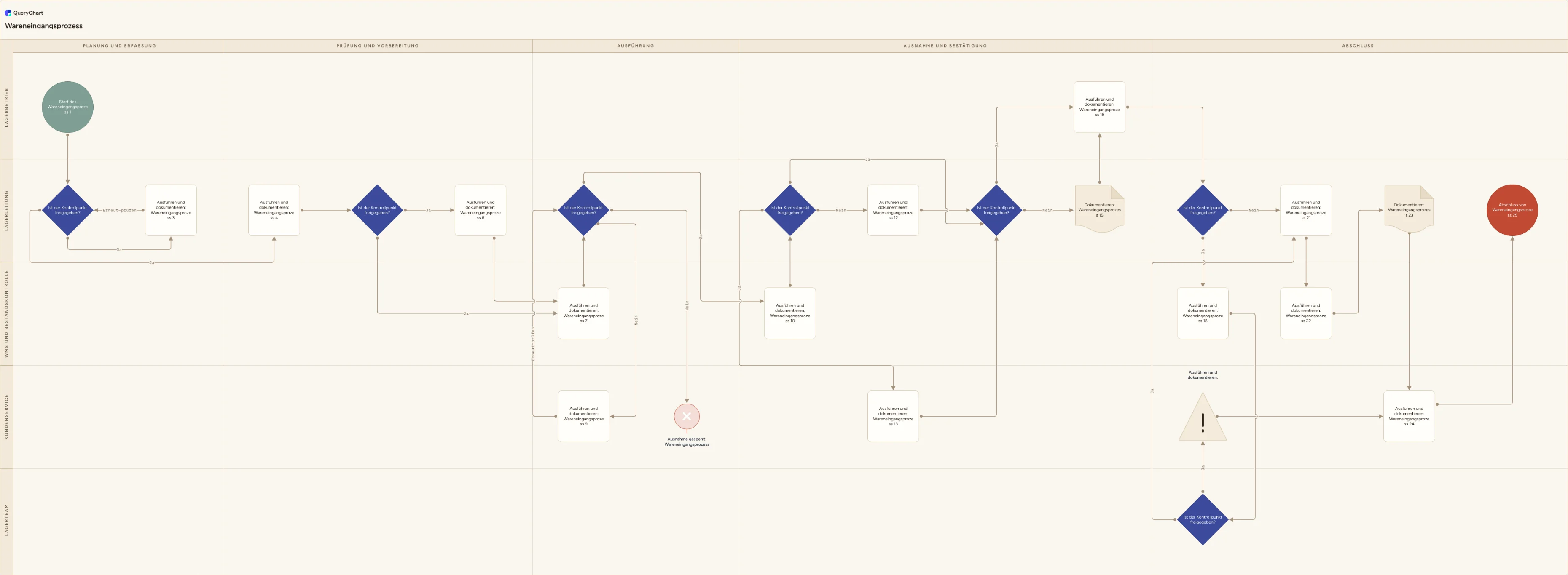Click the Ja edge label before process 6
Screen dimensions: 1568x575
(428, 210)
